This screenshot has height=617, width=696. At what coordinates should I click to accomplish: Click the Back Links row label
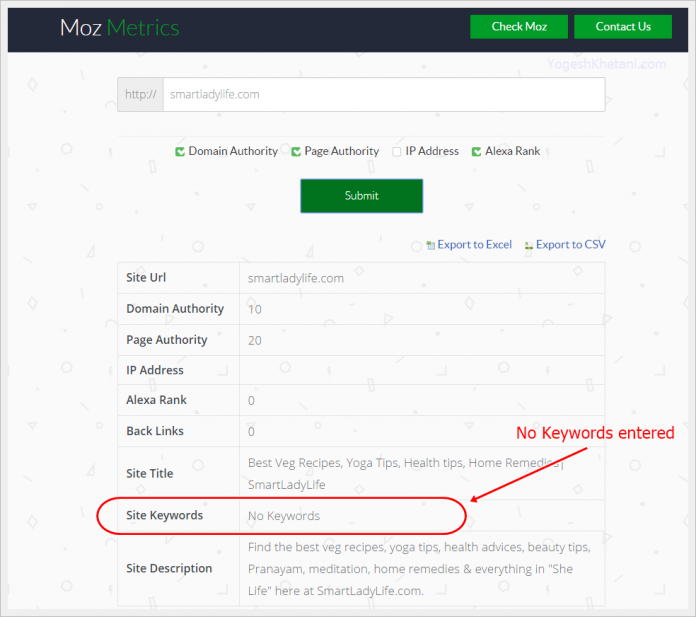pyautogui.click(x=155, y=431)
